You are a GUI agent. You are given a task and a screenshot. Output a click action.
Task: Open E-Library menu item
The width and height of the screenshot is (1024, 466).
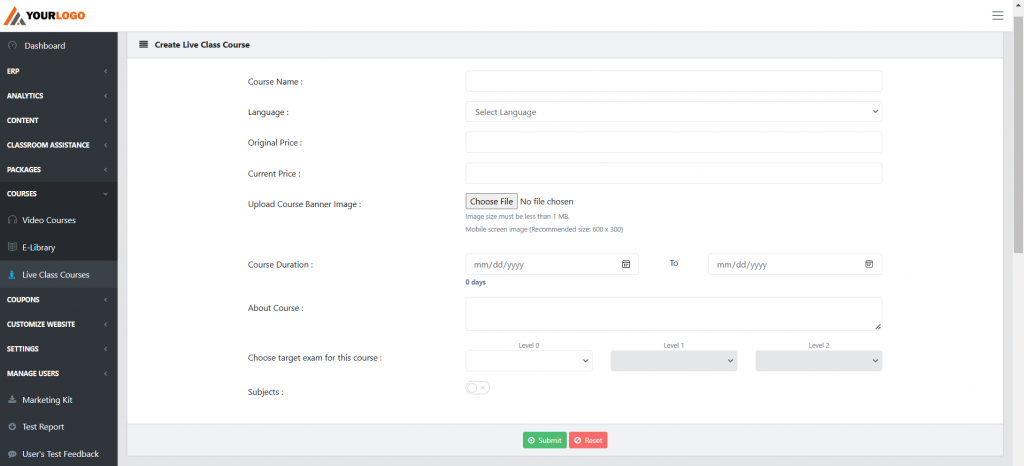[59, 247]
